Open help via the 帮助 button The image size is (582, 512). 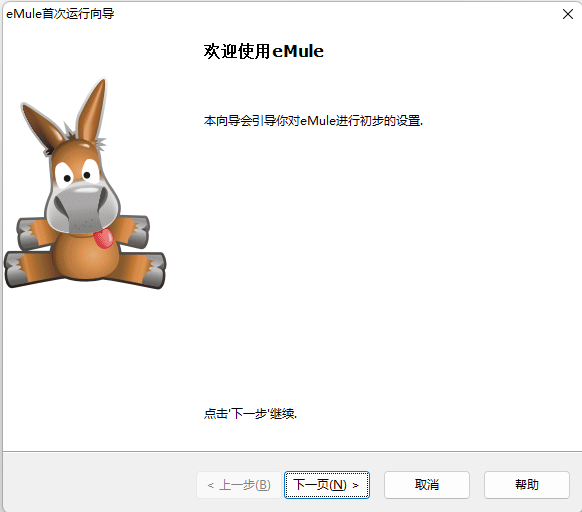(527, 485)
